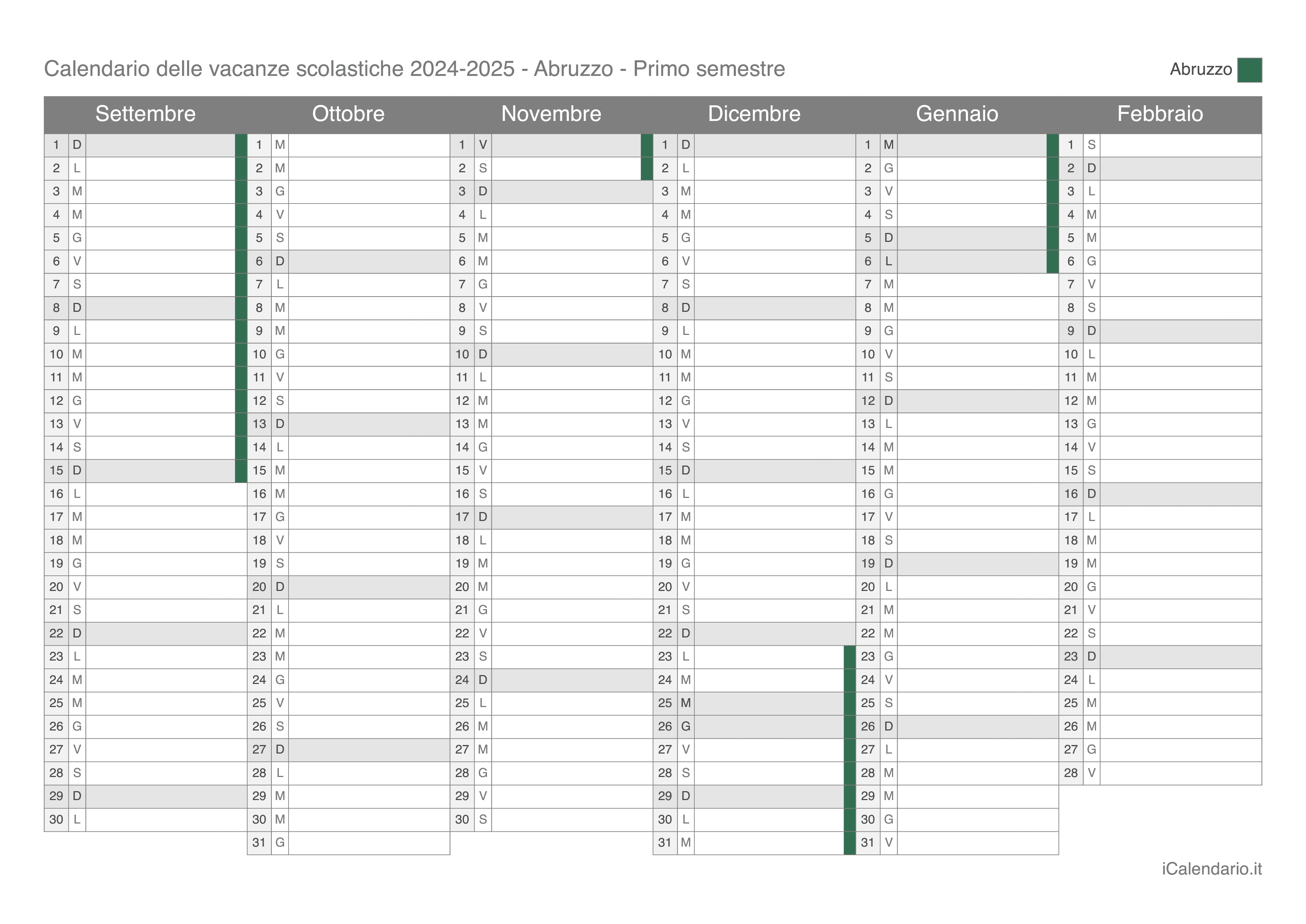Click day 1 number in Febbraio
The width and height of the screenshot is (1306, 924).
(x=1071, y=145)
